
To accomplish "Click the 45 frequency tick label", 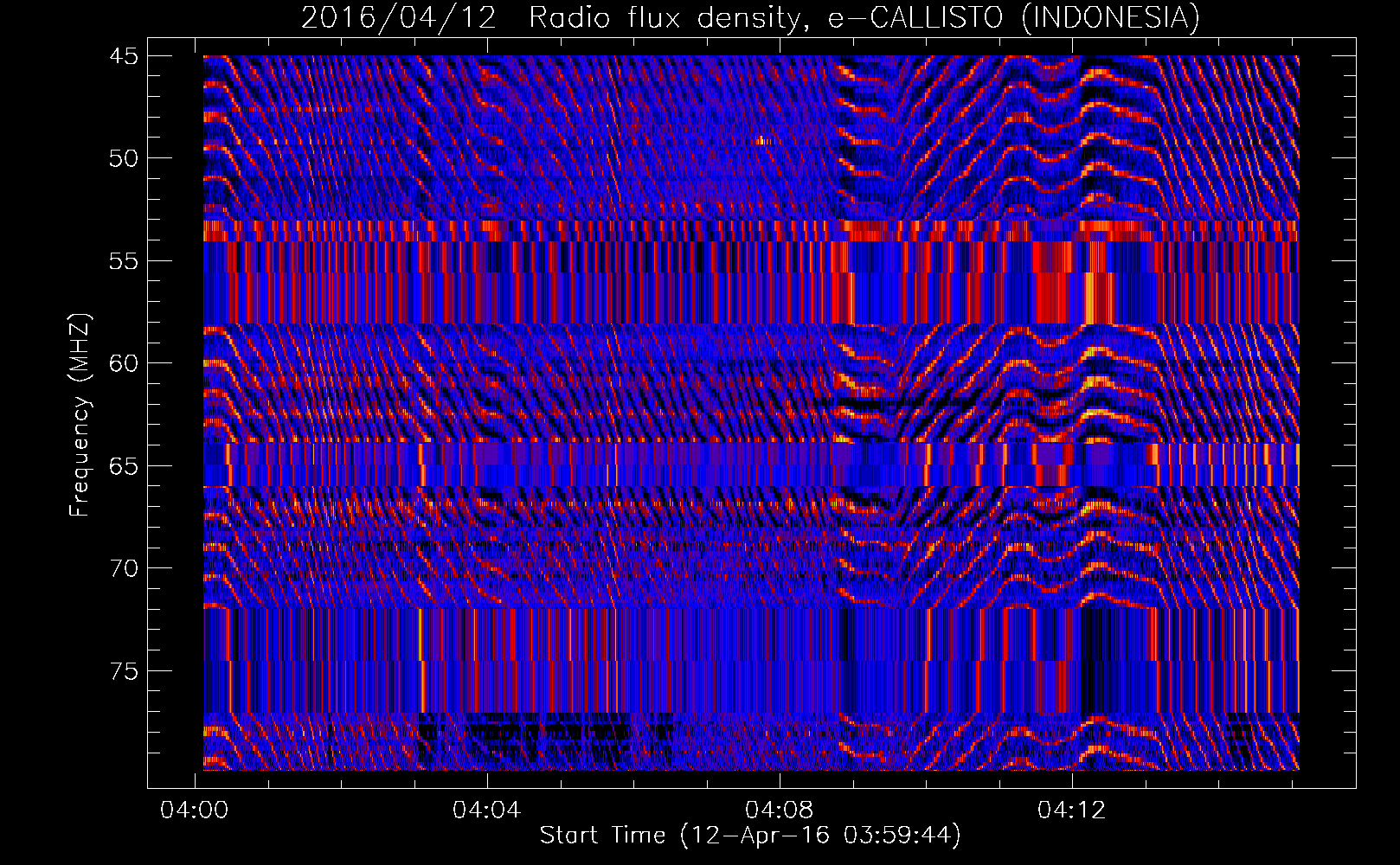I will coord(123,56).
